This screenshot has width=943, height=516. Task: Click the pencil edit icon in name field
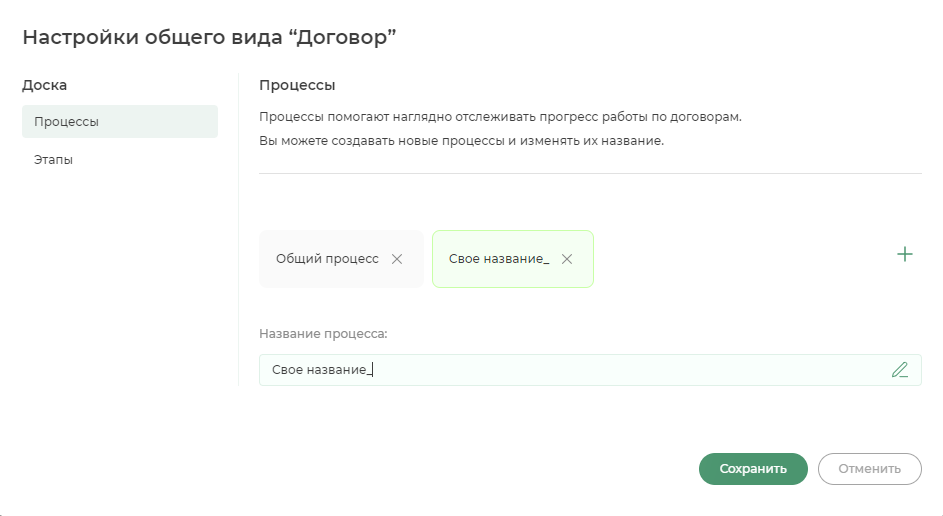click(x=900, y=370)
